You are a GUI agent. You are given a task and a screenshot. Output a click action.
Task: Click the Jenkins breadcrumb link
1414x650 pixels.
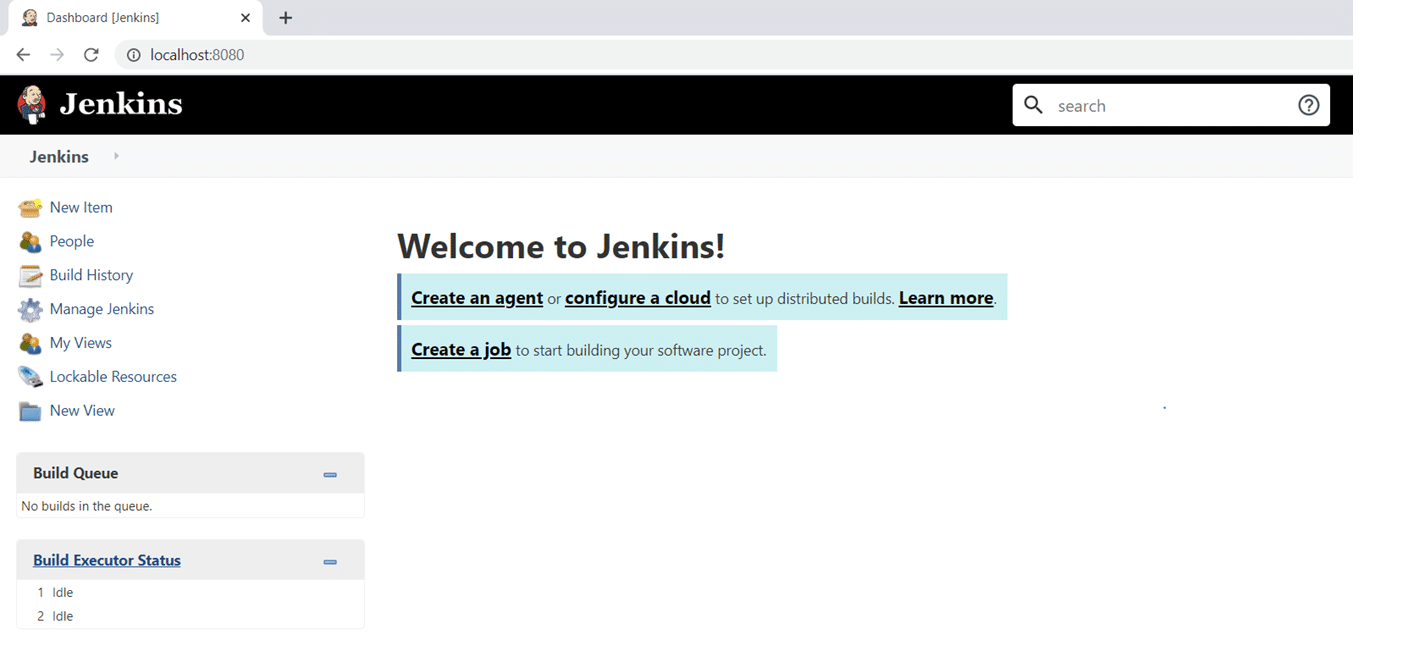pos(59,156)
